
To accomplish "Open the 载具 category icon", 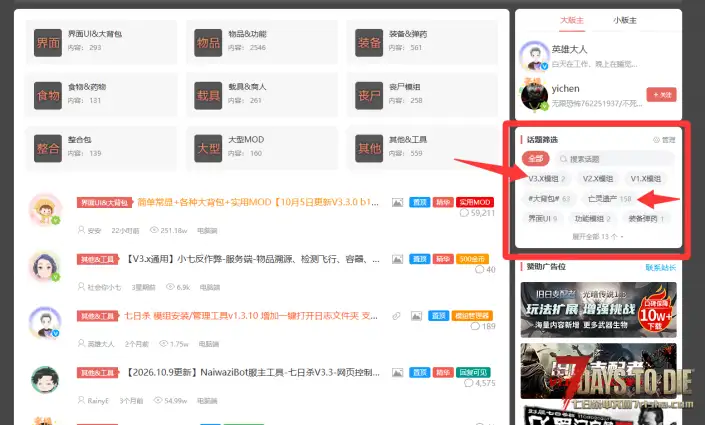I will point(208,95).
